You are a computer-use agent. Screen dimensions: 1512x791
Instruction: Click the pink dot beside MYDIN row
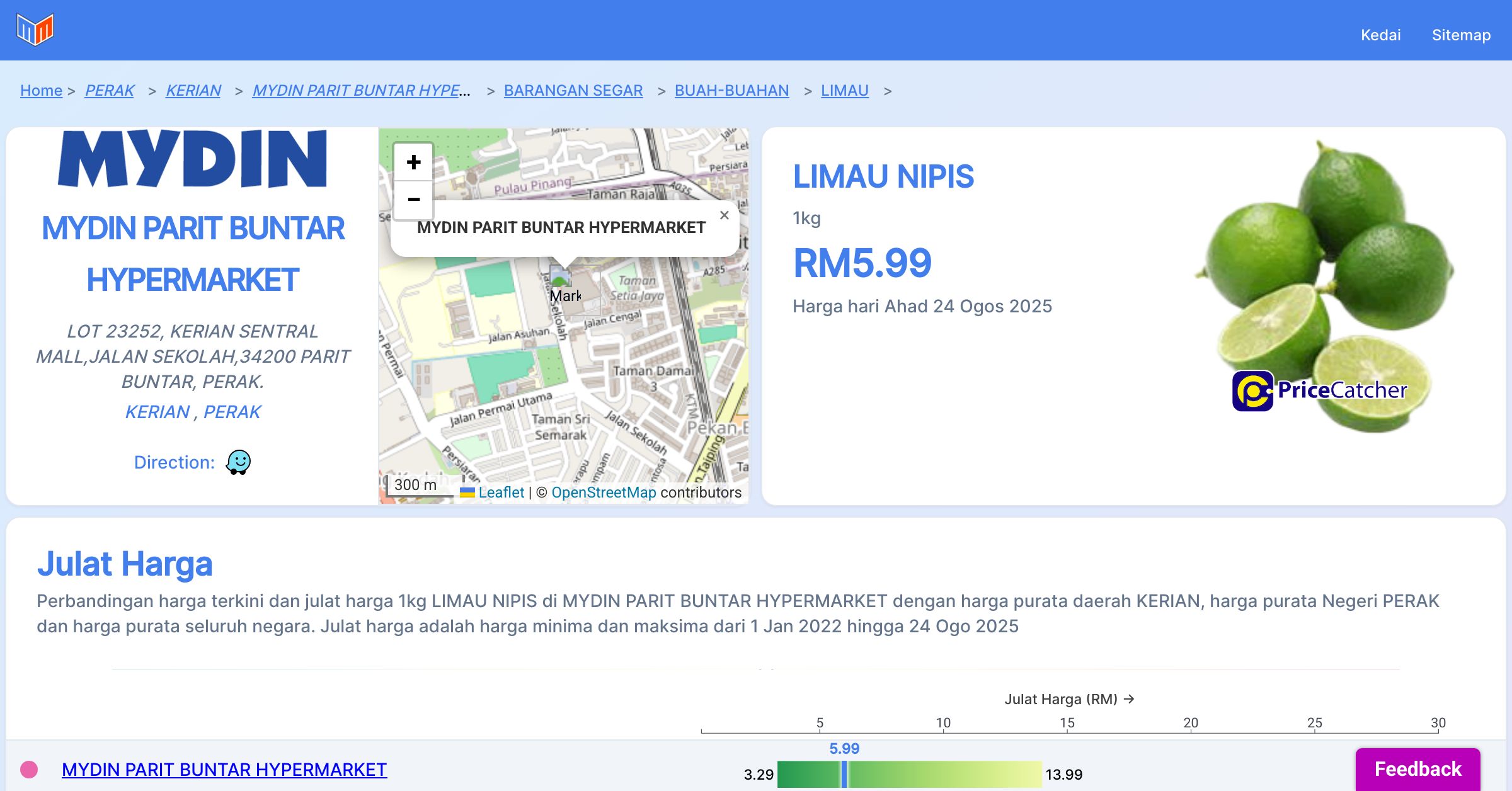pyautogui.click(x=29, y=770)
